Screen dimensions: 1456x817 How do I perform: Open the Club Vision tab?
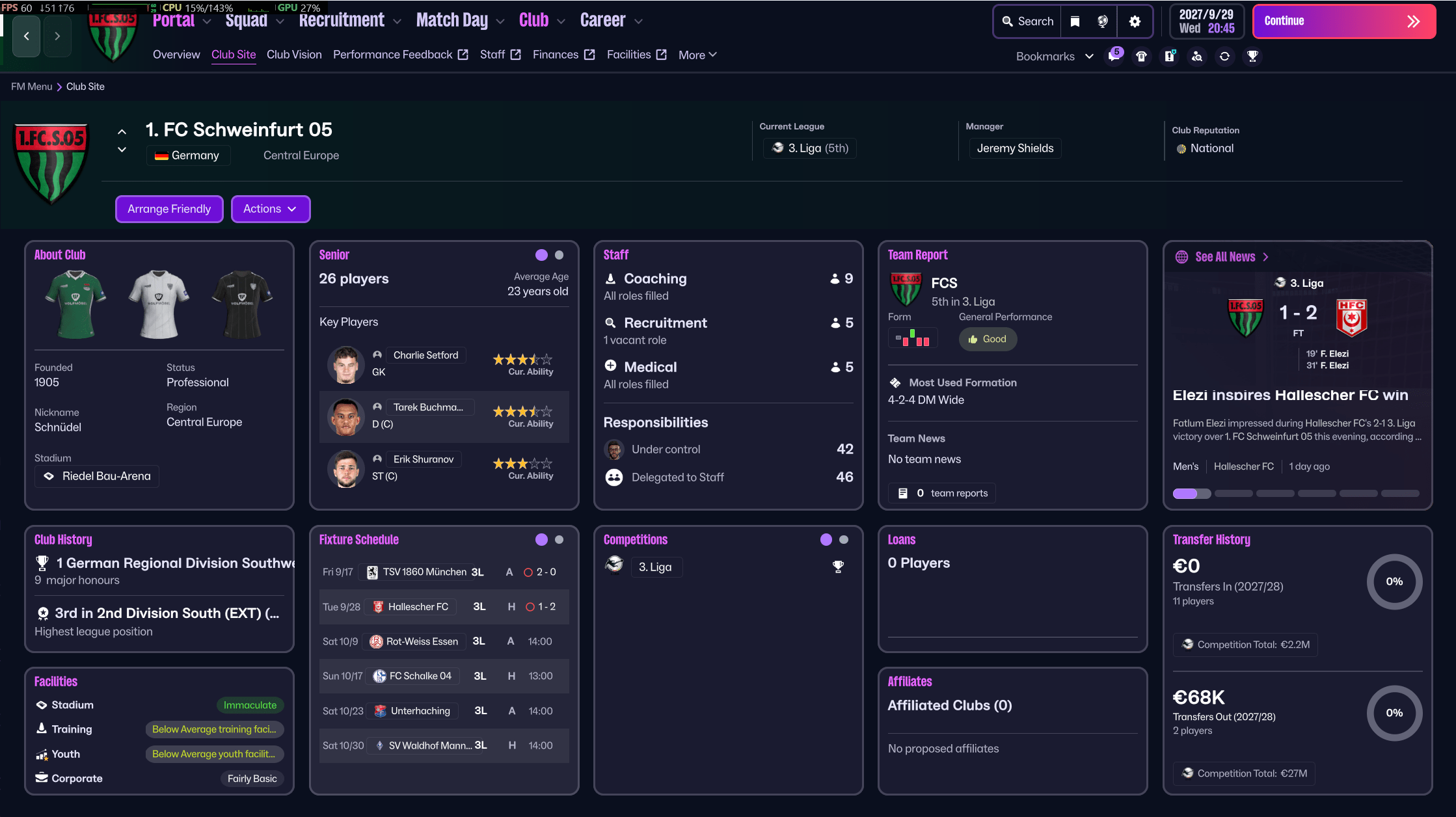294,55
